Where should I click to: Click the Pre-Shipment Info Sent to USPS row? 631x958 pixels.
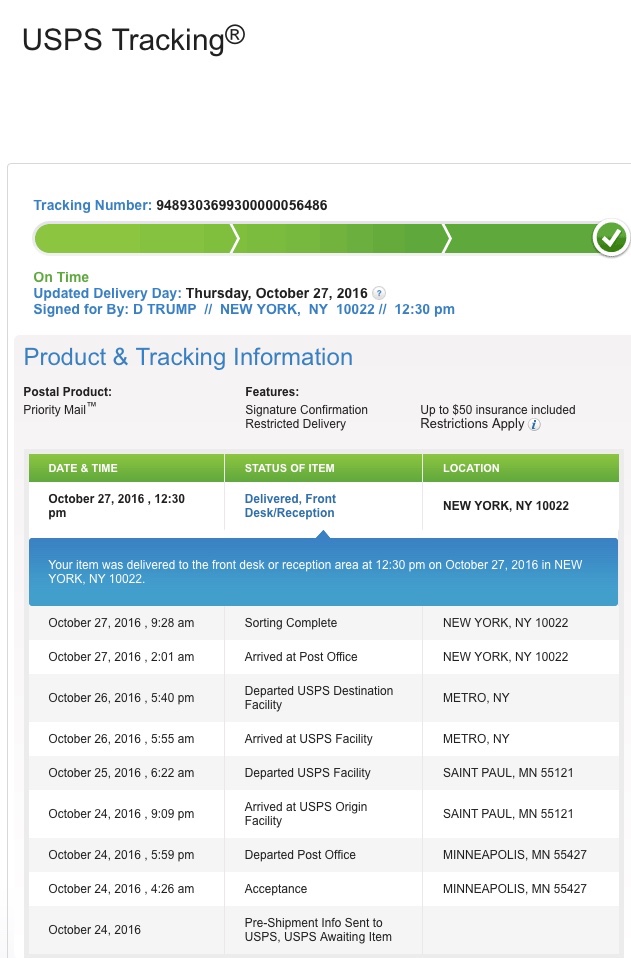(323, 930)
